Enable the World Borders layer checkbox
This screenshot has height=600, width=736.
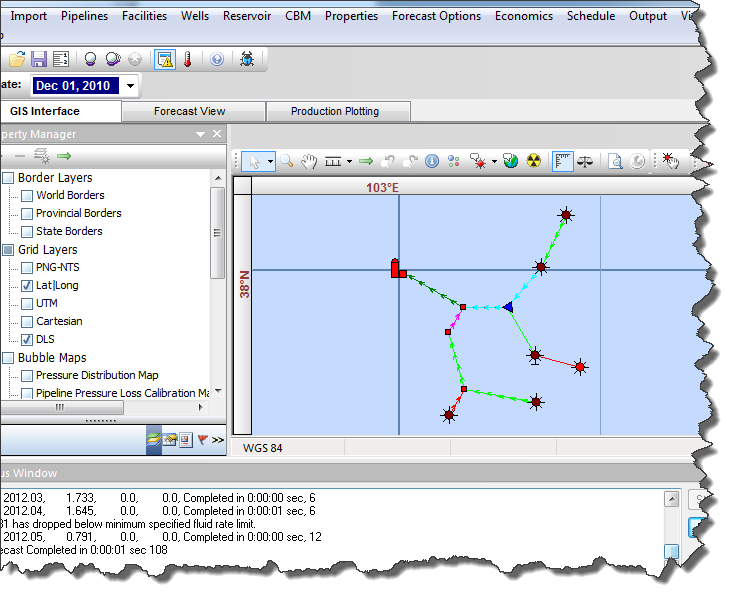27,196
